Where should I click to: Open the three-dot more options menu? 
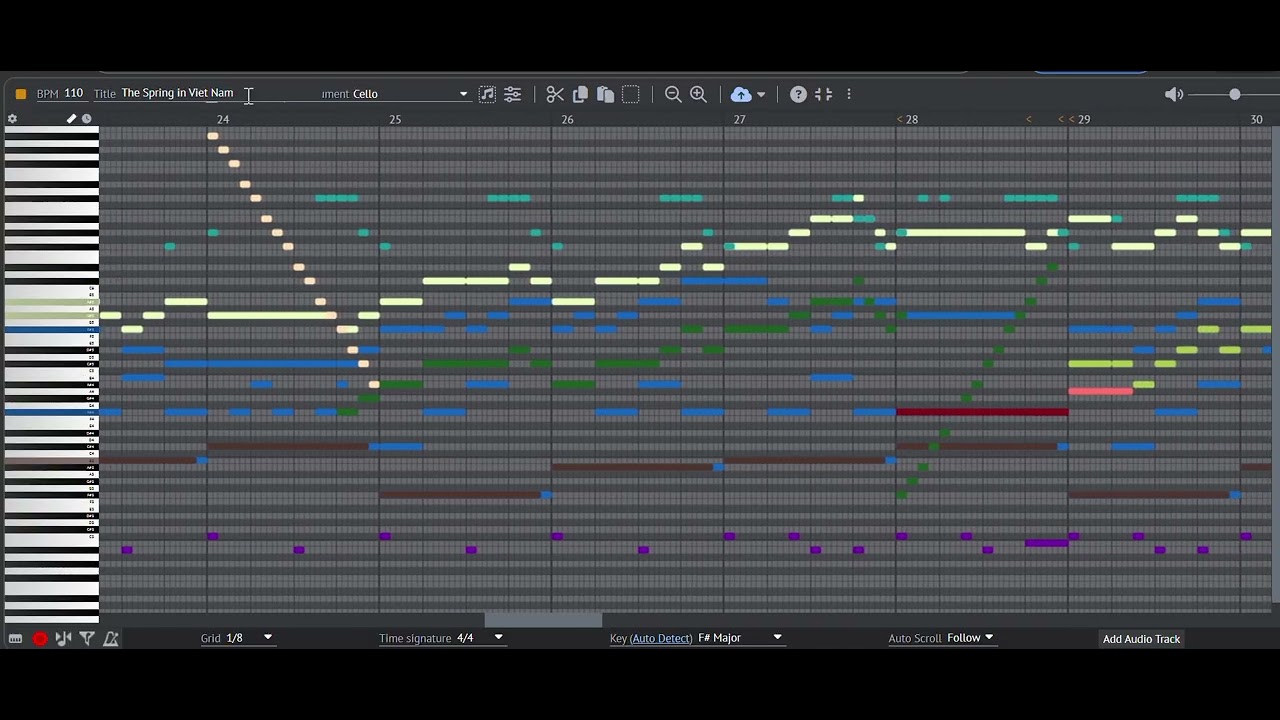click(849, 94)
